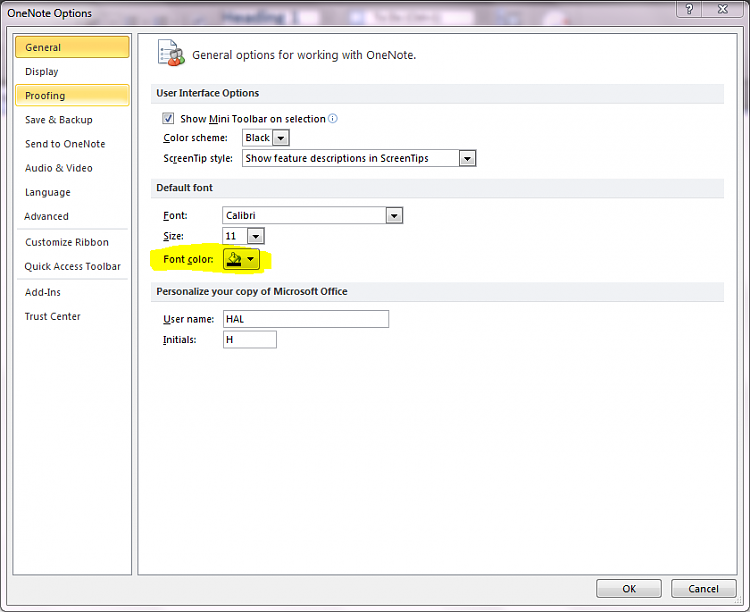Select the Language category
The image size is (750, 612).
[x=72, y=192]
